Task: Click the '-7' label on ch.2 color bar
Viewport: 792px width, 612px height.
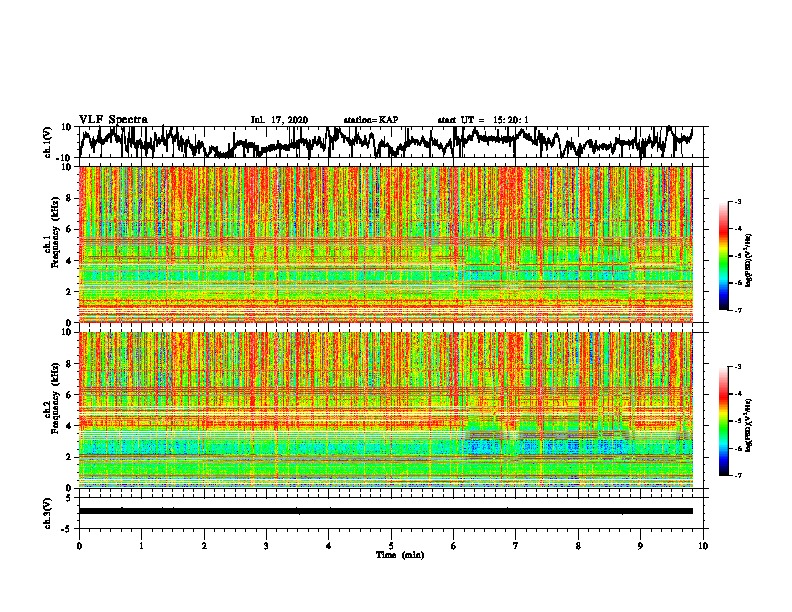Action: (738, 475)
